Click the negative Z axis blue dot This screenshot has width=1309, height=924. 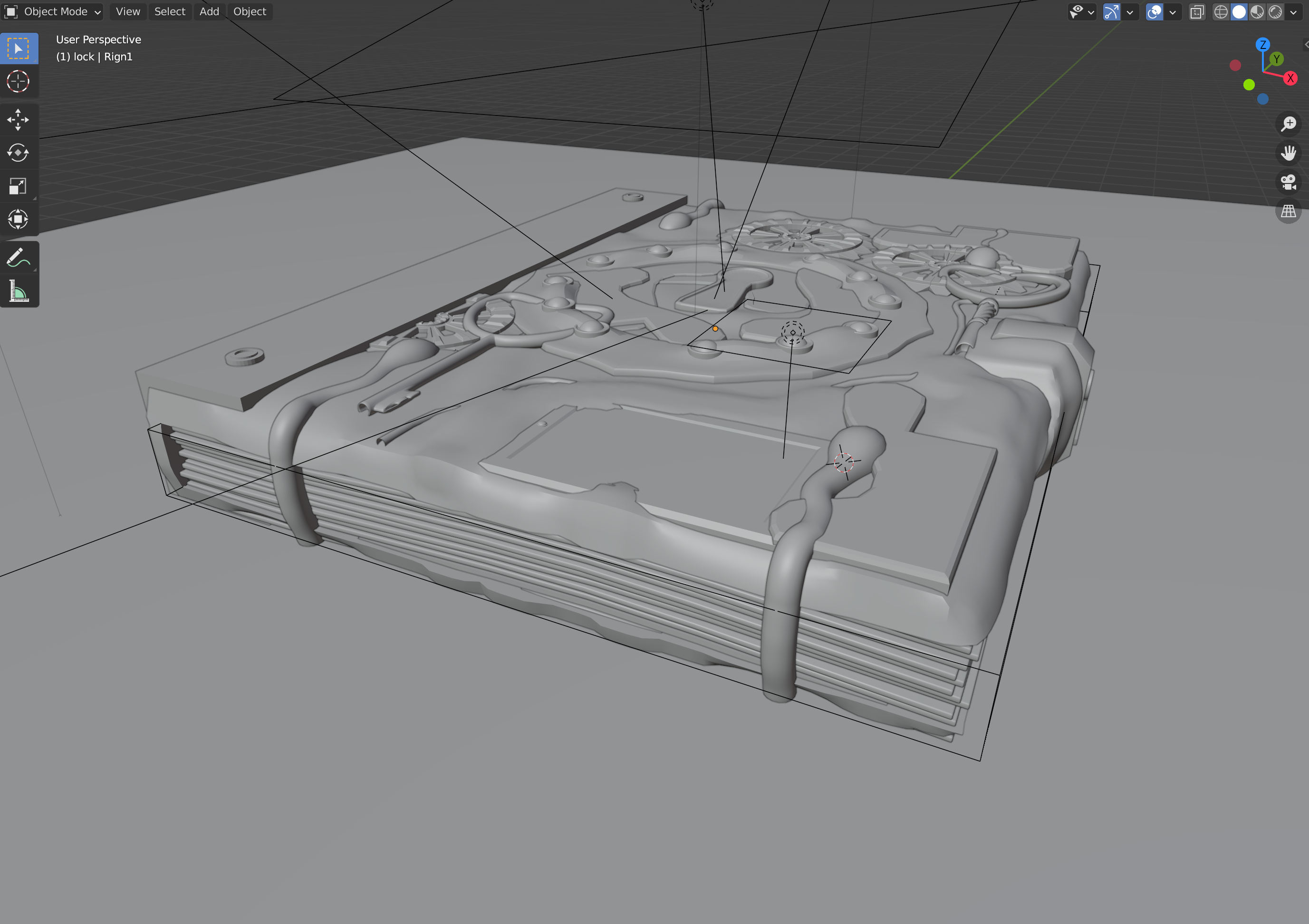1263,99
